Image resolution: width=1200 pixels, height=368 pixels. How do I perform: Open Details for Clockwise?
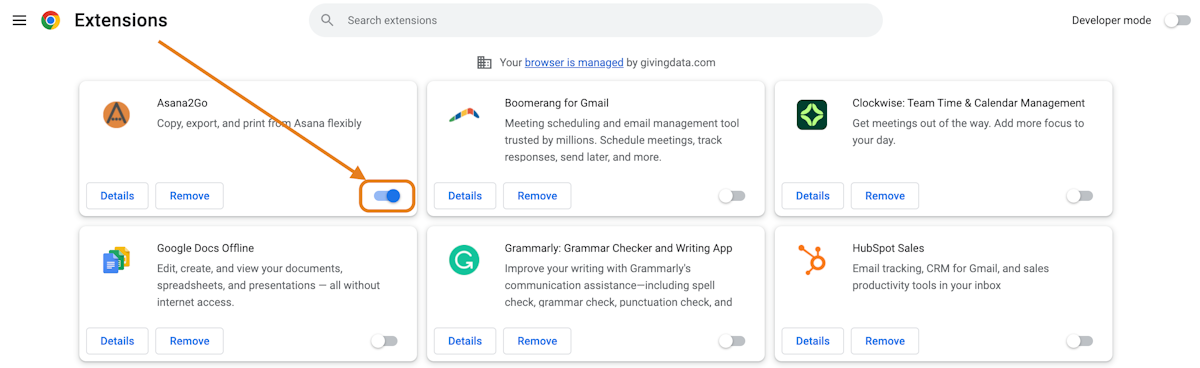coord(813,196)
